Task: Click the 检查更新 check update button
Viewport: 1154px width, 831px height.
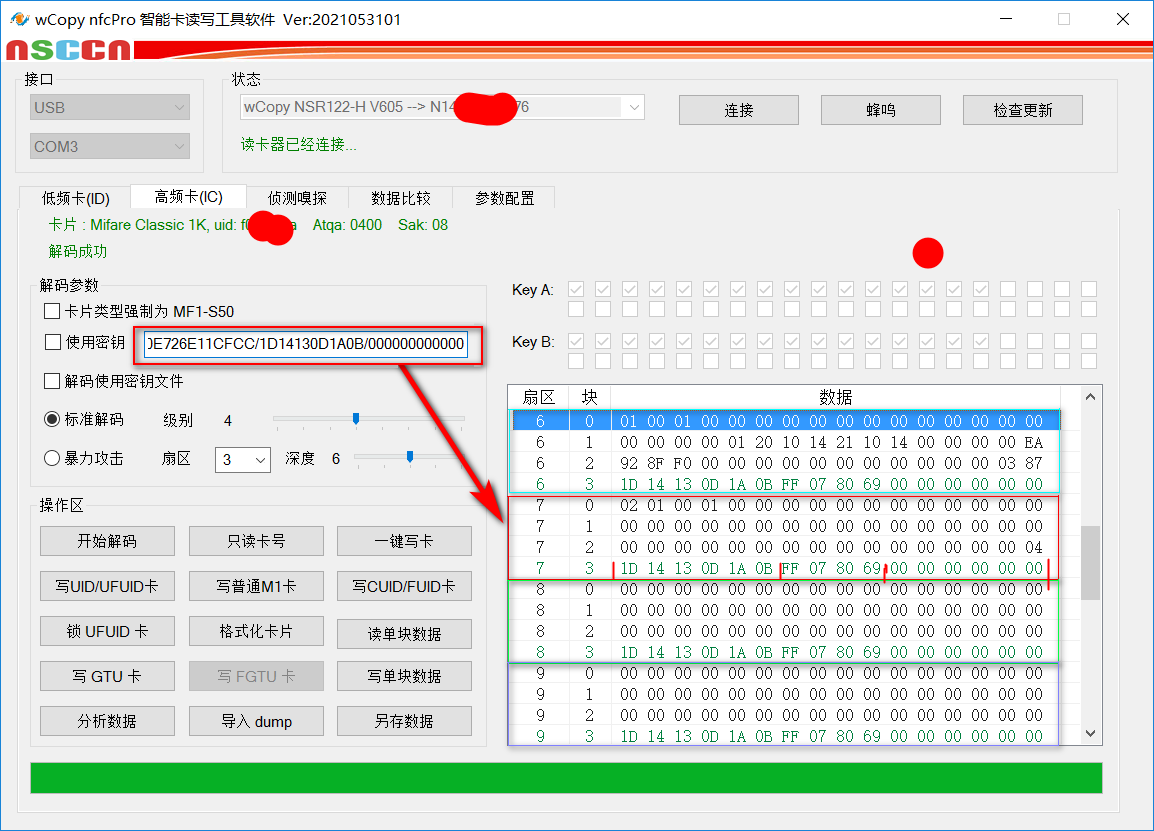Action: [1022, 110]
